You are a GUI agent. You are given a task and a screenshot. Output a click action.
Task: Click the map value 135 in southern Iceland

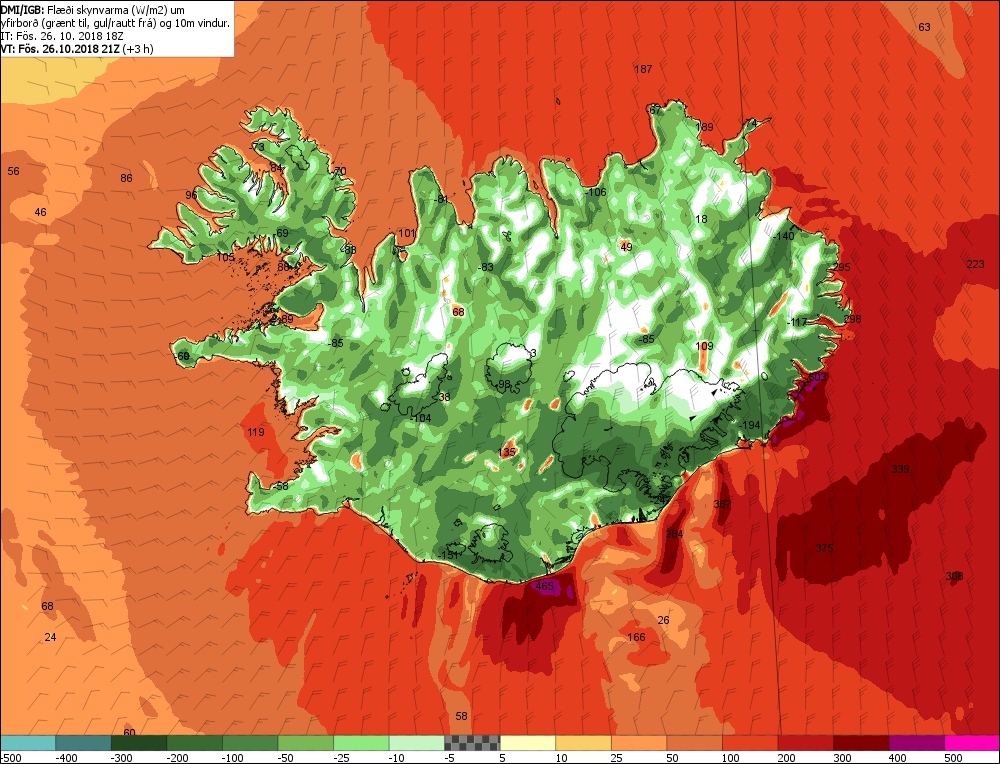point(506,452)
